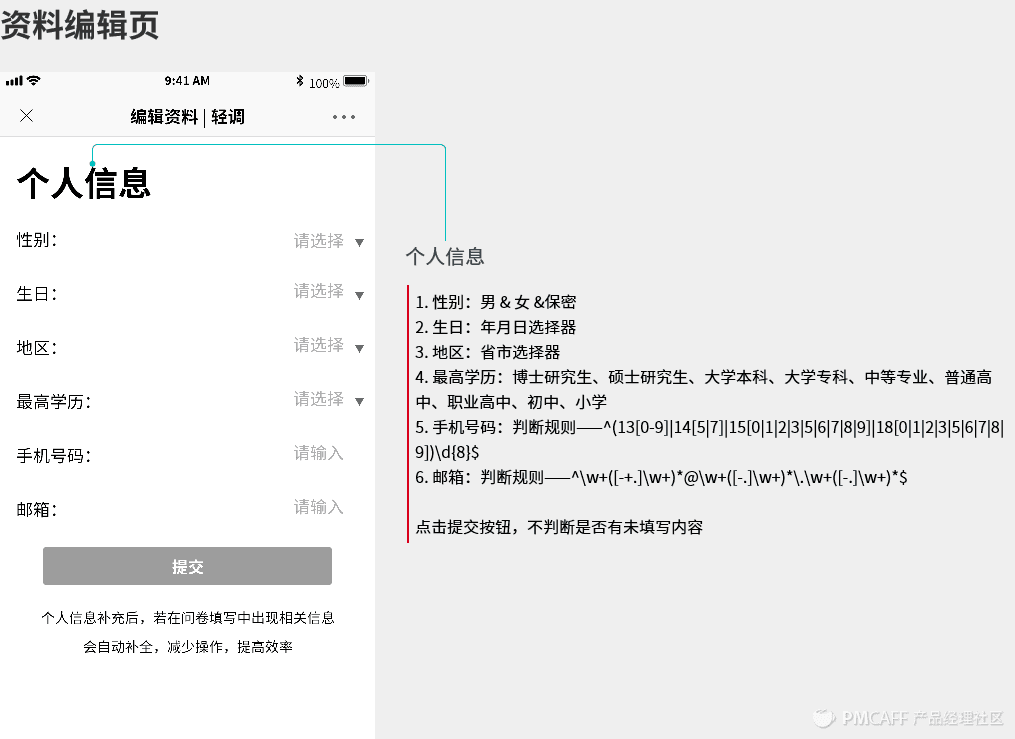Screen dimensions: 1015x739
Task: Click annotation line 2. 生日：年月日选择器
Action: tap(496, 327)
